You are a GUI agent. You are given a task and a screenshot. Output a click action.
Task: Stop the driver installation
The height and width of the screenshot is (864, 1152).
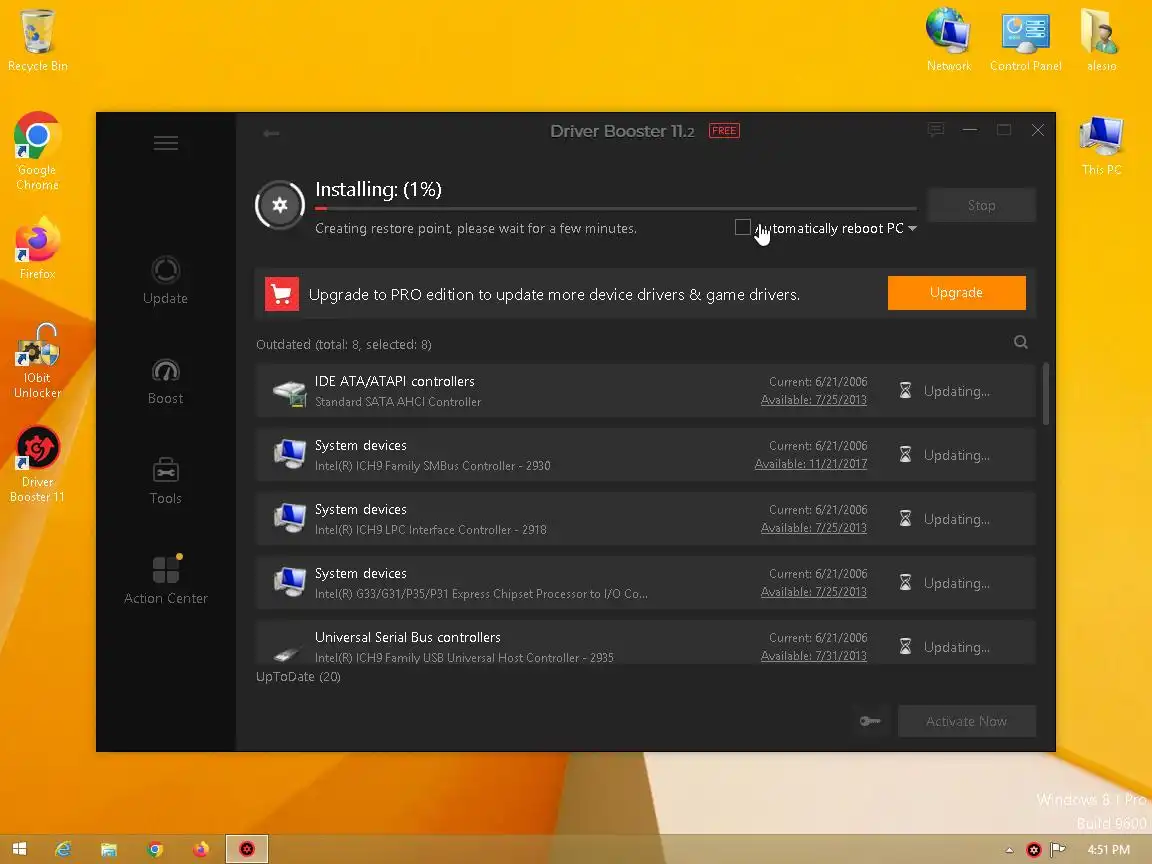pyautogui.click(x=981, y=205)
